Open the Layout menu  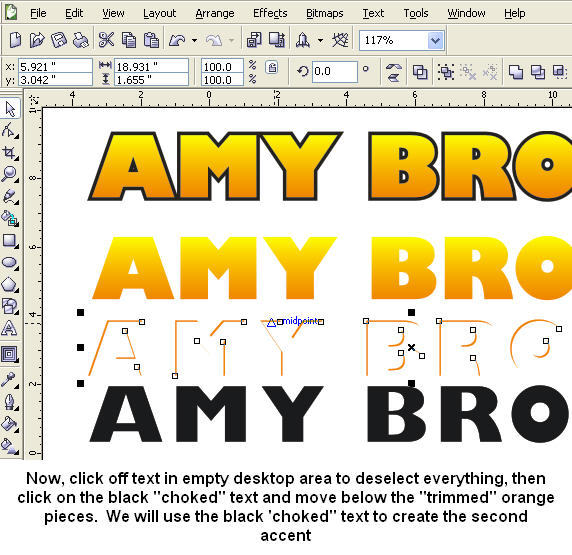(x=159, y=14)
